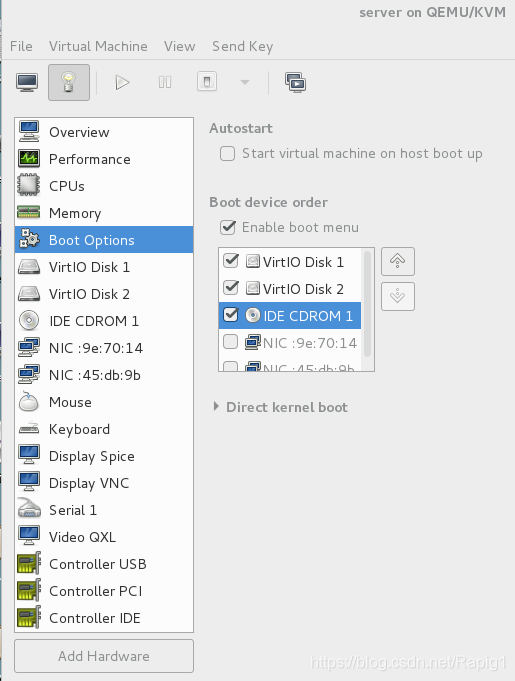Select NIC :9e:70:14 row in boot order

(x=290, y=343)
